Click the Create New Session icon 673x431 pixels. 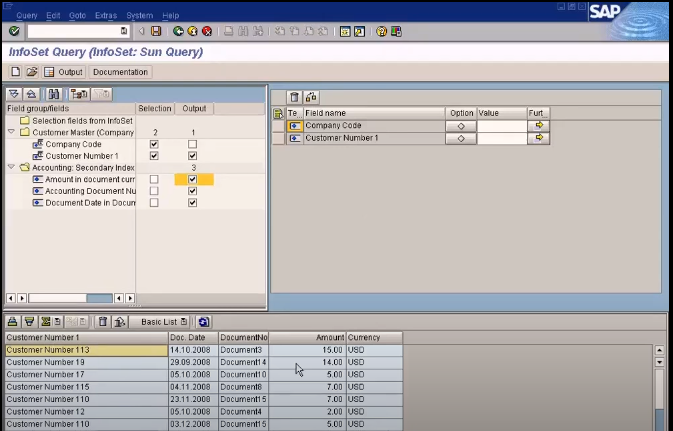[345, 31]
